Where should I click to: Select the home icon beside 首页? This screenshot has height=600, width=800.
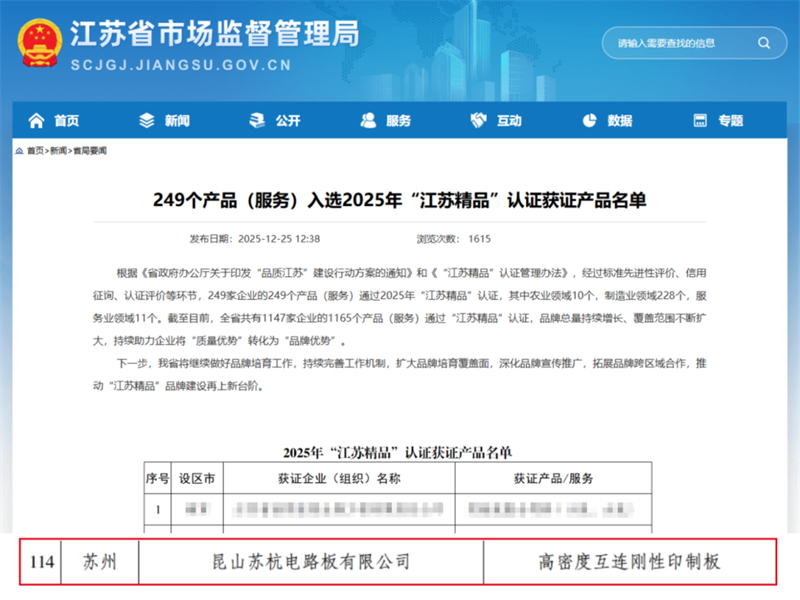point(34,118)
